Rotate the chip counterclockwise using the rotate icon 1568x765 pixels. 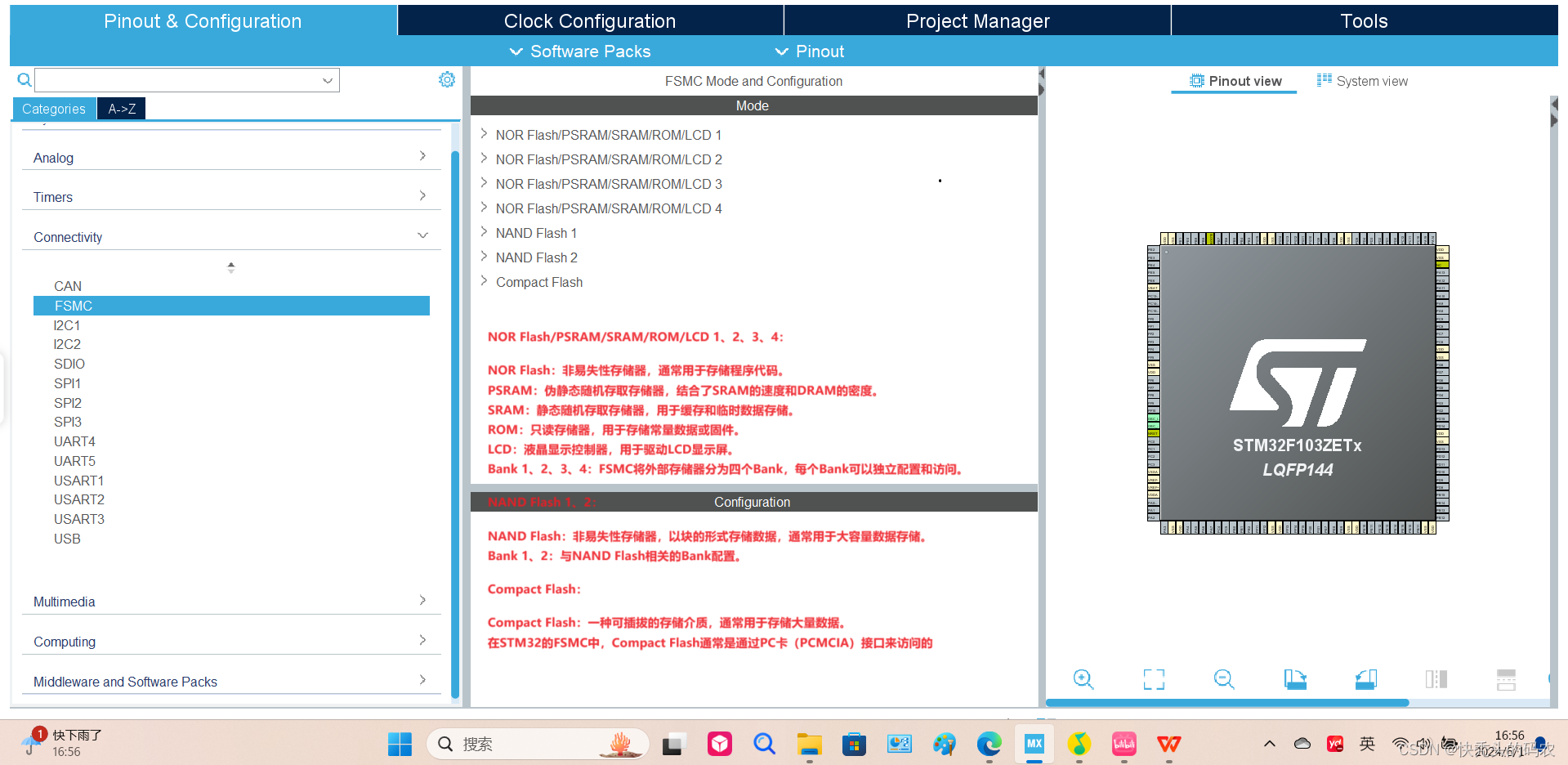point(1365,679)
